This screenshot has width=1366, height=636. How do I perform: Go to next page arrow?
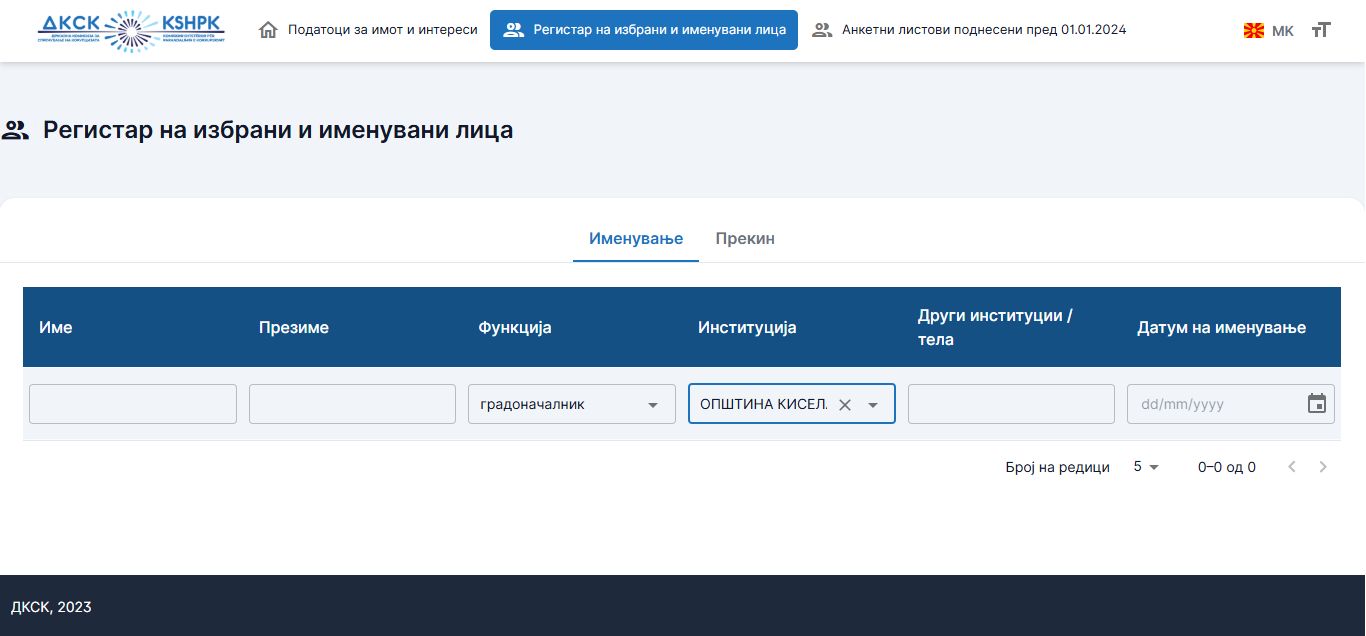1324,467
